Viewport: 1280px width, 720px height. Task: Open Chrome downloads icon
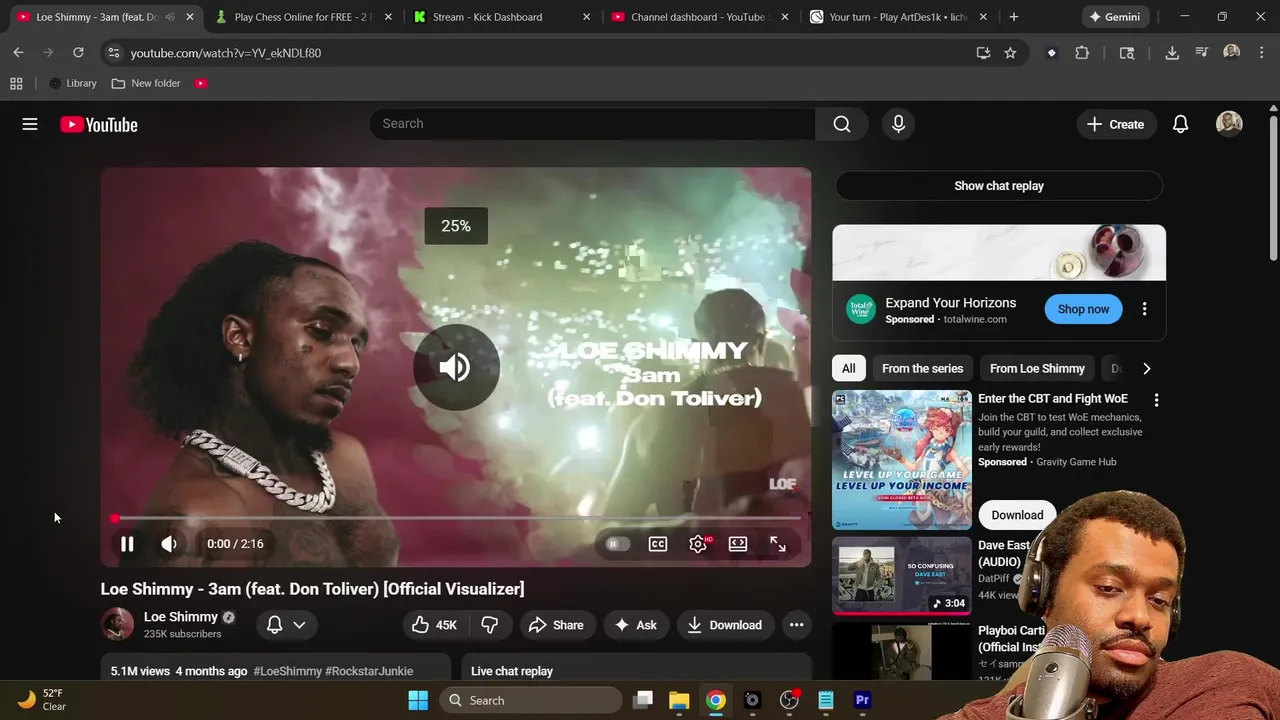pos(1172,53)
